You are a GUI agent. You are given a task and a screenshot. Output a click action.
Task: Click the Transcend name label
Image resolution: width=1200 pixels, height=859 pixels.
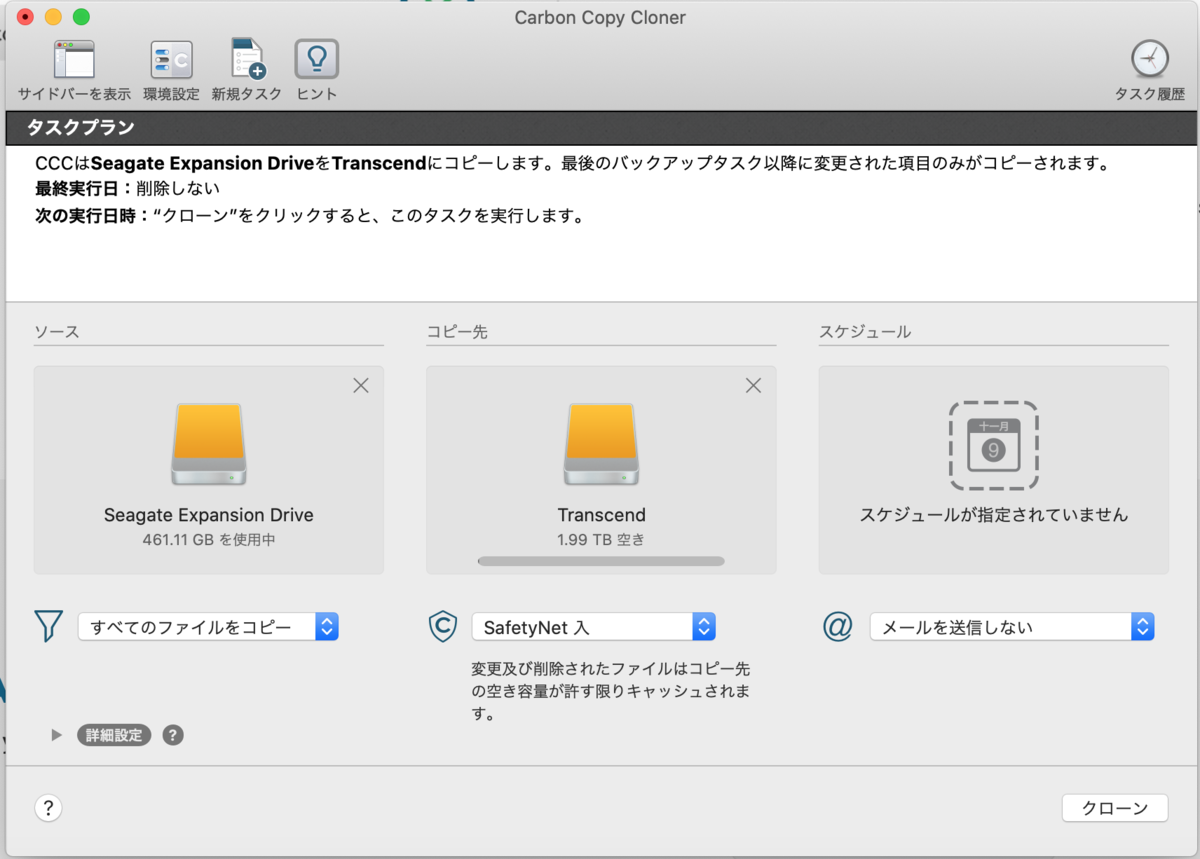601,515
